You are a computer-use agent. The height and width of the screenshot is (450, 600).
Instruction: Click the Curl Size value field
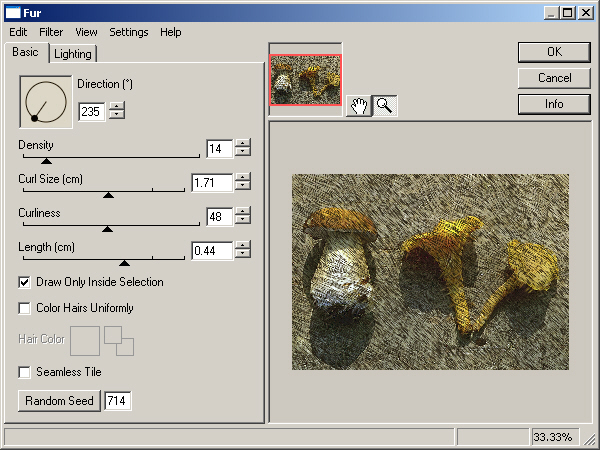(212, 183)
